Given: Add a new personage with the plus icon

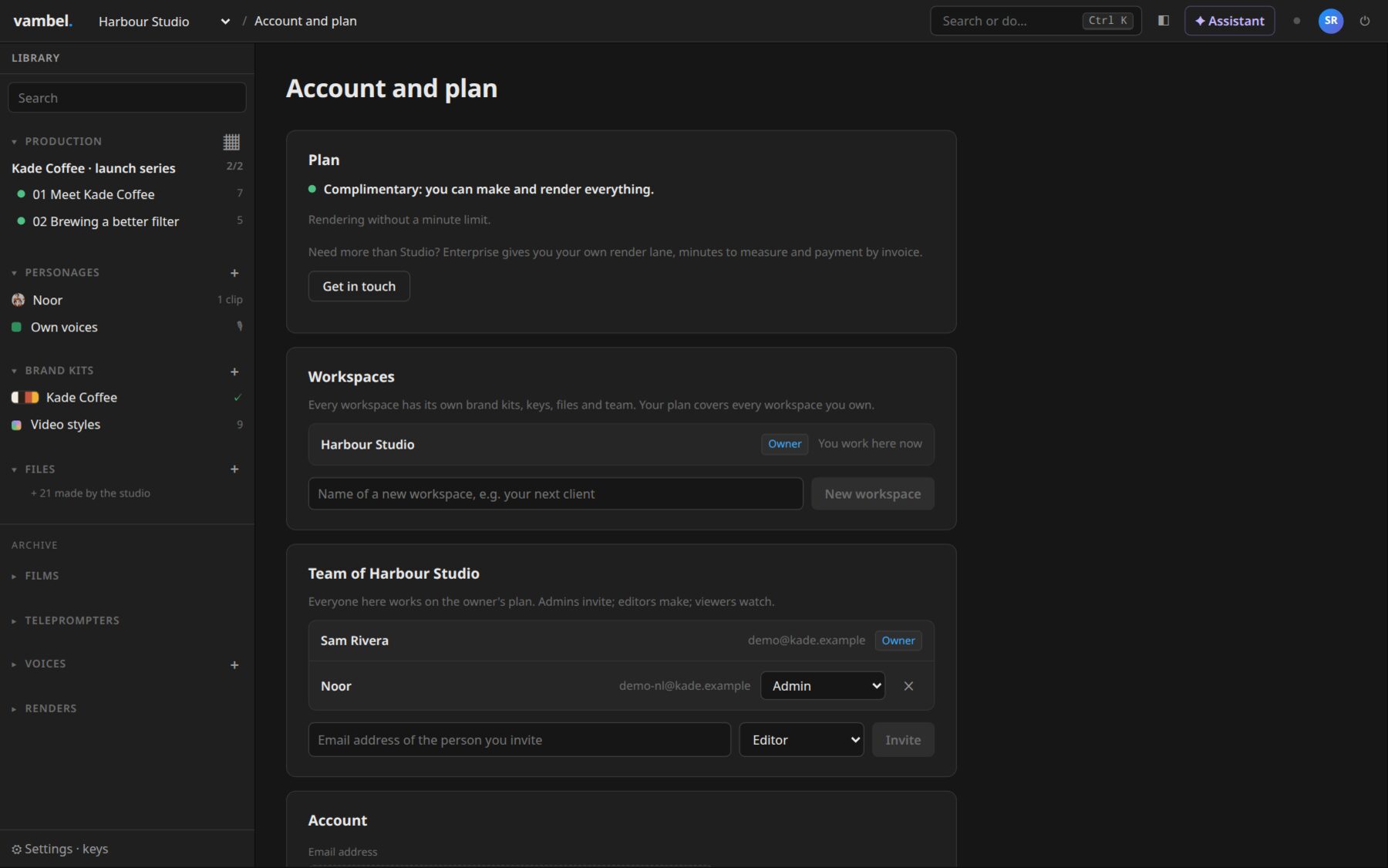Looking at the screenshot, I should pos(234,273).
